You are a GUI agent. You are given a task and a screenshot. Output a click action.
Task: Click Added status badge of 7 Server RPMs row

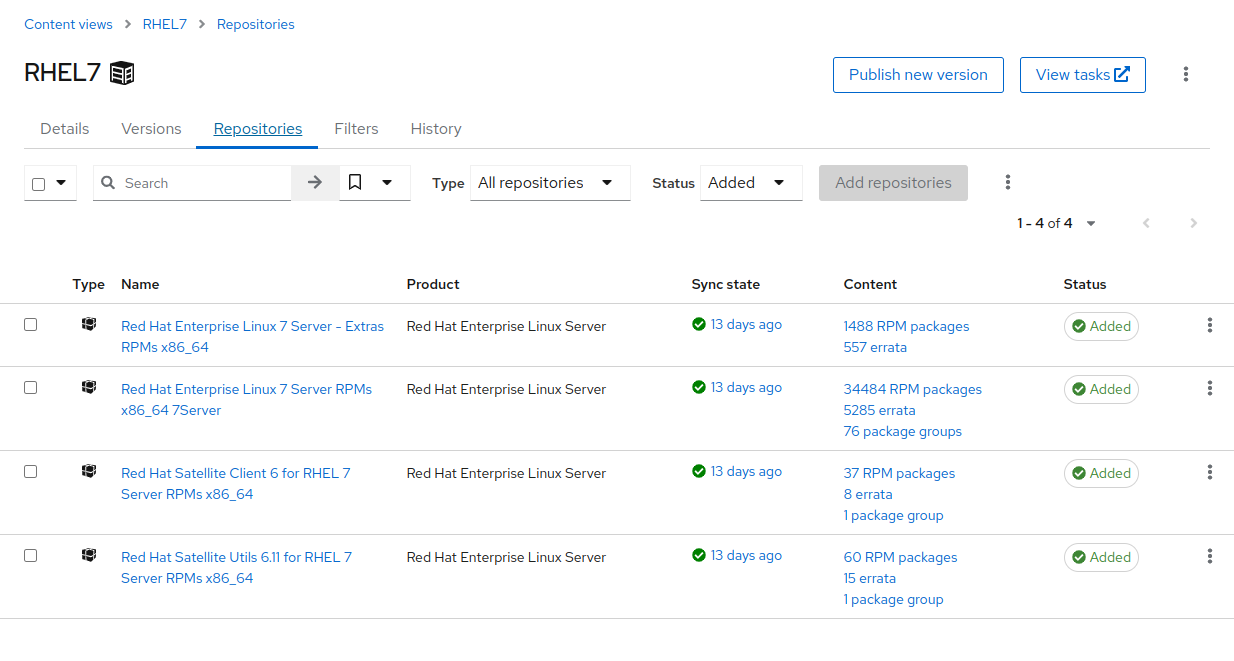[1101, 389]
